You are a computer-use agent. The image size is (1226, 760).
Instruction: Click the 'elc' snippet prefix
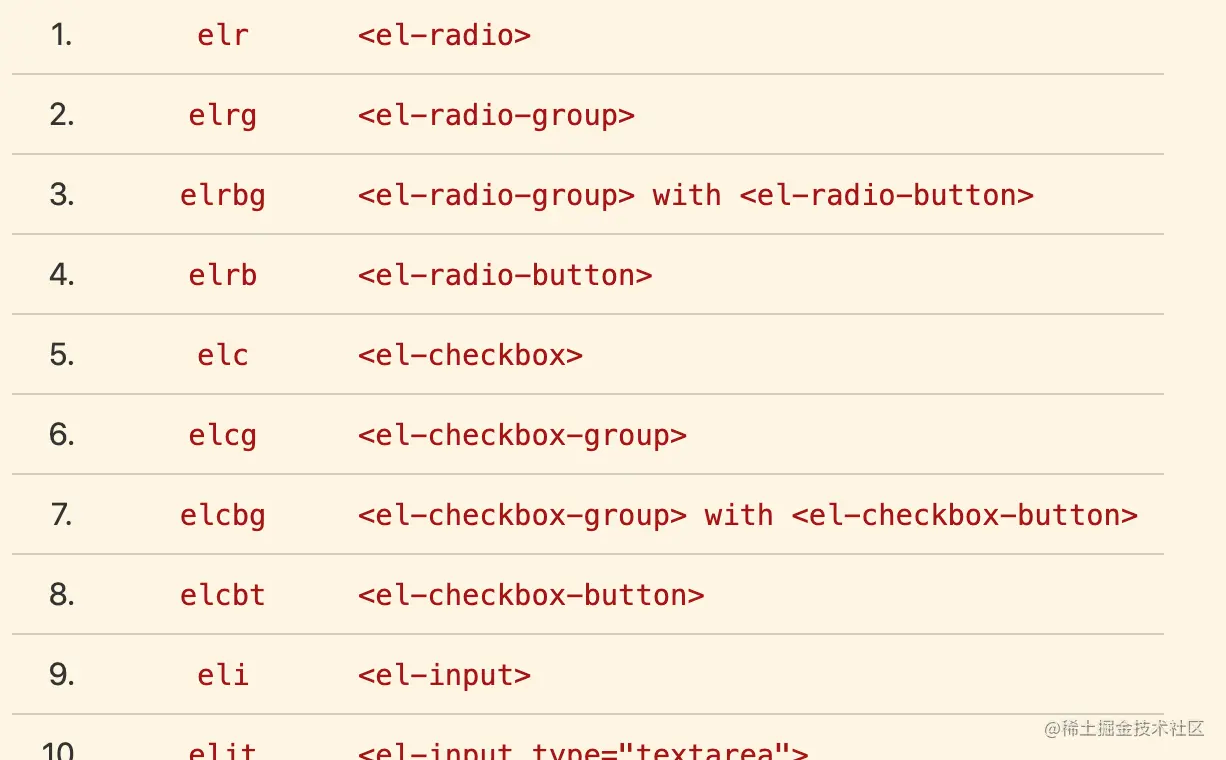(223, 355)
